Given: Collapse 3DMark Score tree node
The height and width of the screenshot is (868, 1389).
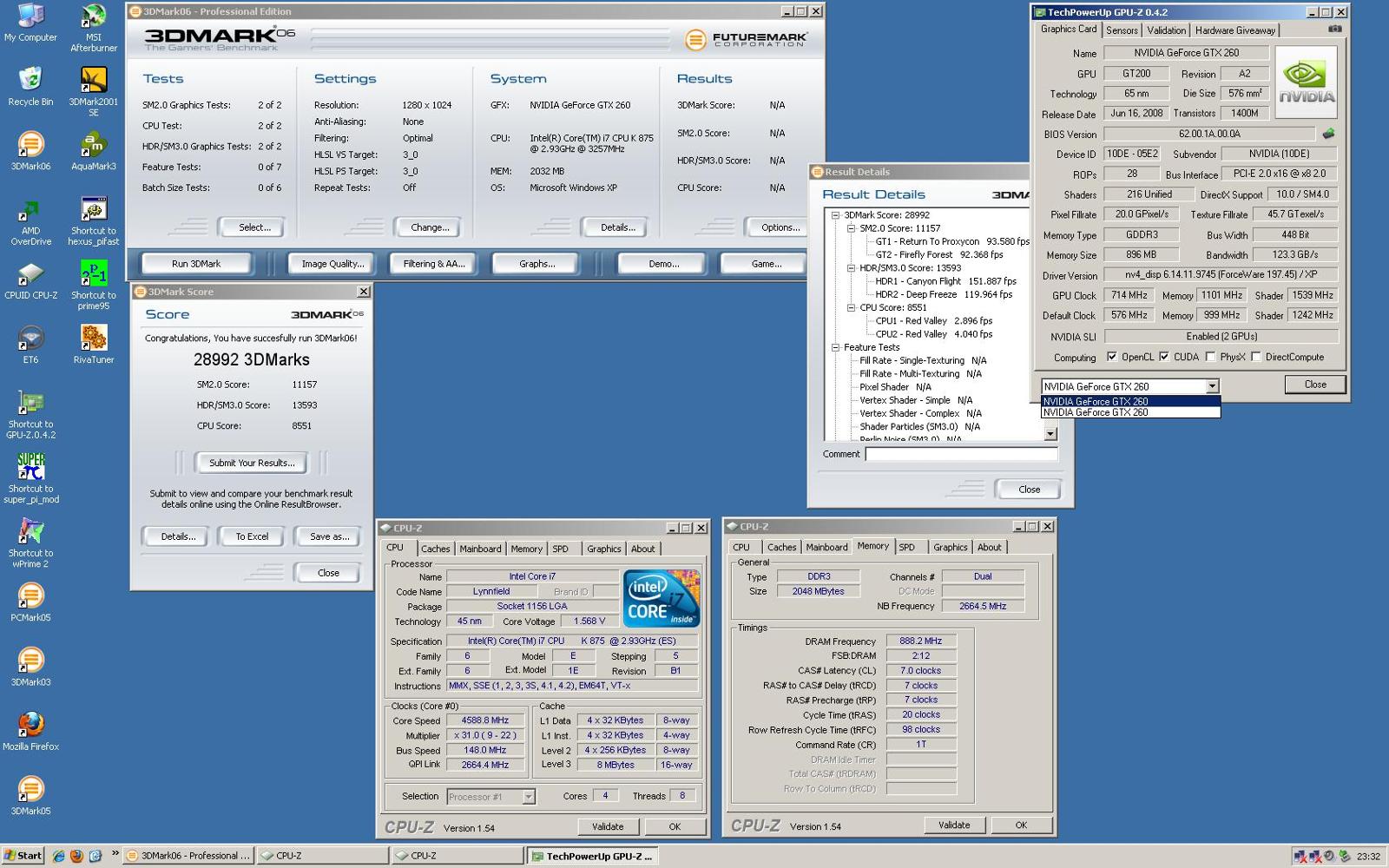Looking at the screenshot, I should (835, 214).
